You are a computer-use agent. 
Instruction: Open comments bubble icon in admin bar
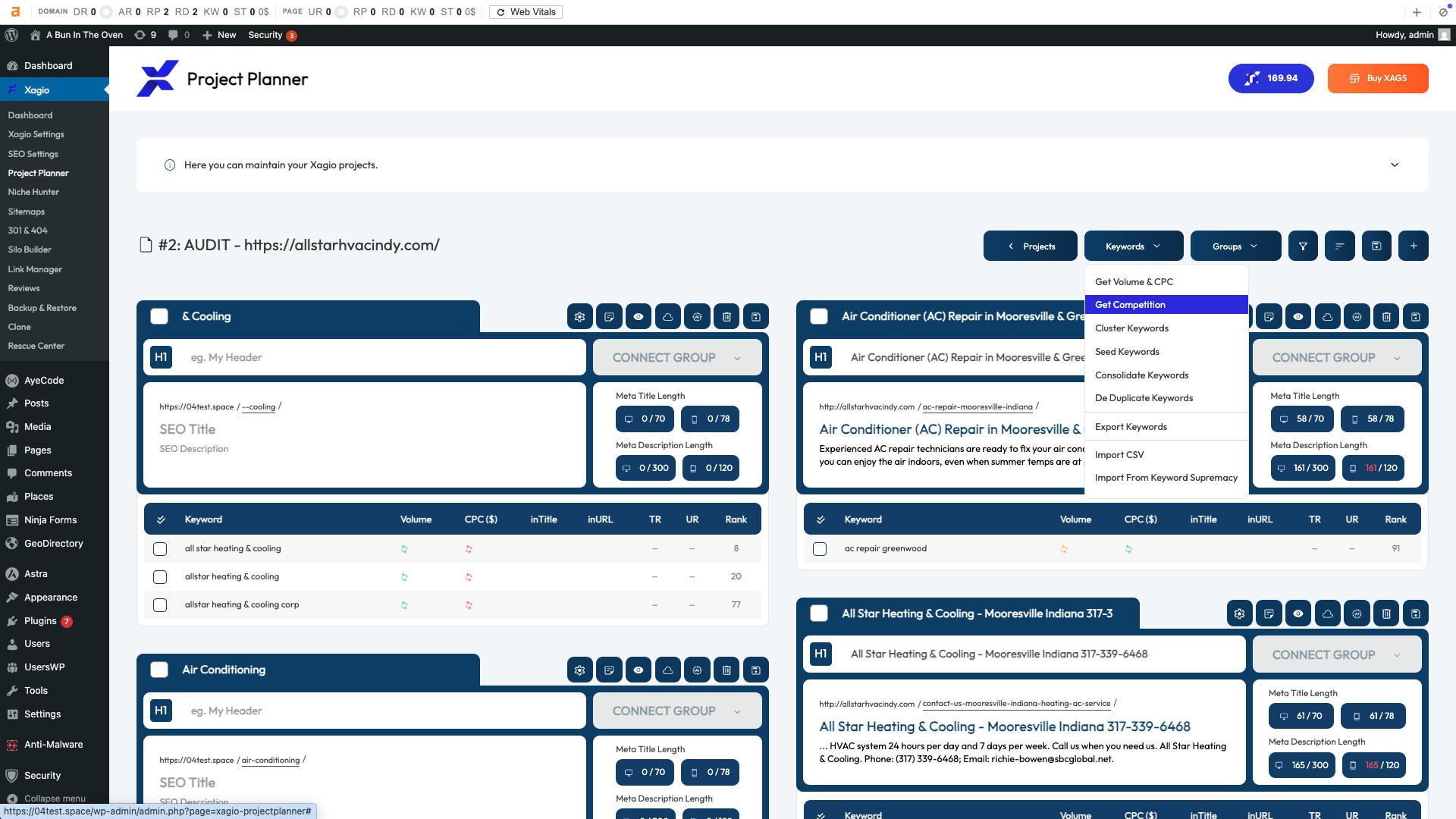click(179, 35)
